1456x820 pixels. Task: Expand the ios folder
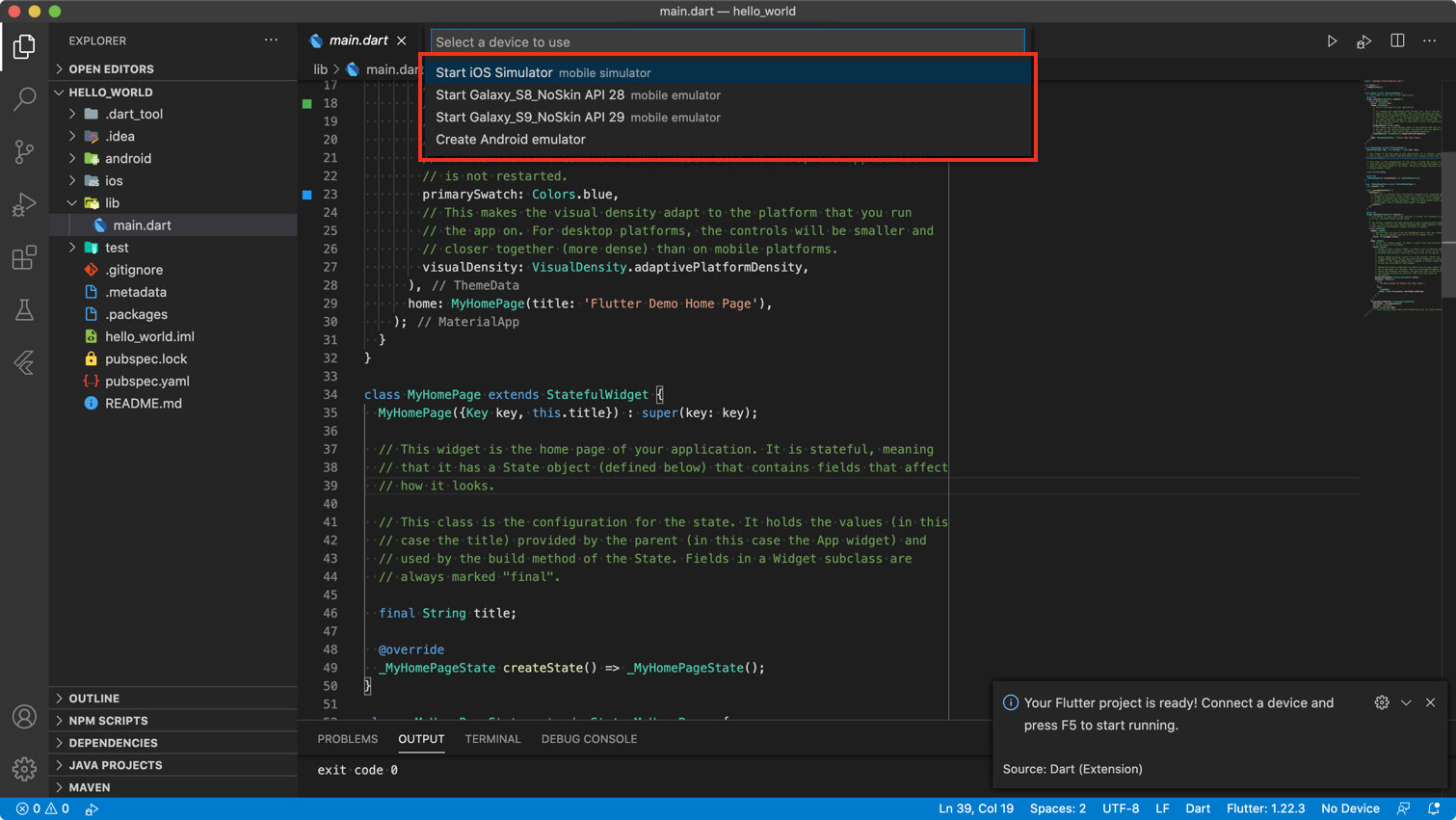[x=173, y=180]
